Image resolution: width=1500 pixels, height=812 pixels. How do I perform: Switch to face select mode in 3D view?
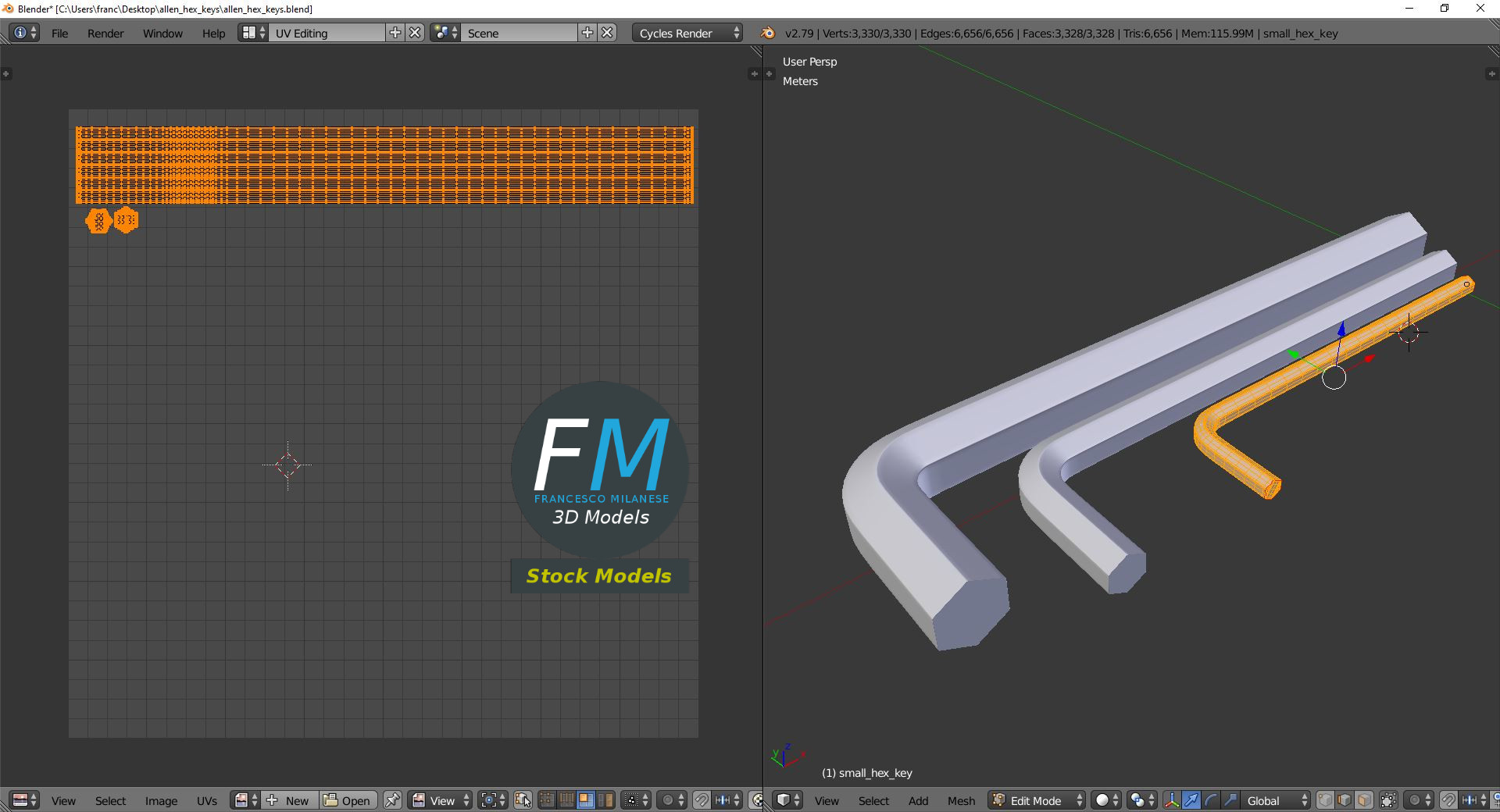click(x=1364, y=800)
